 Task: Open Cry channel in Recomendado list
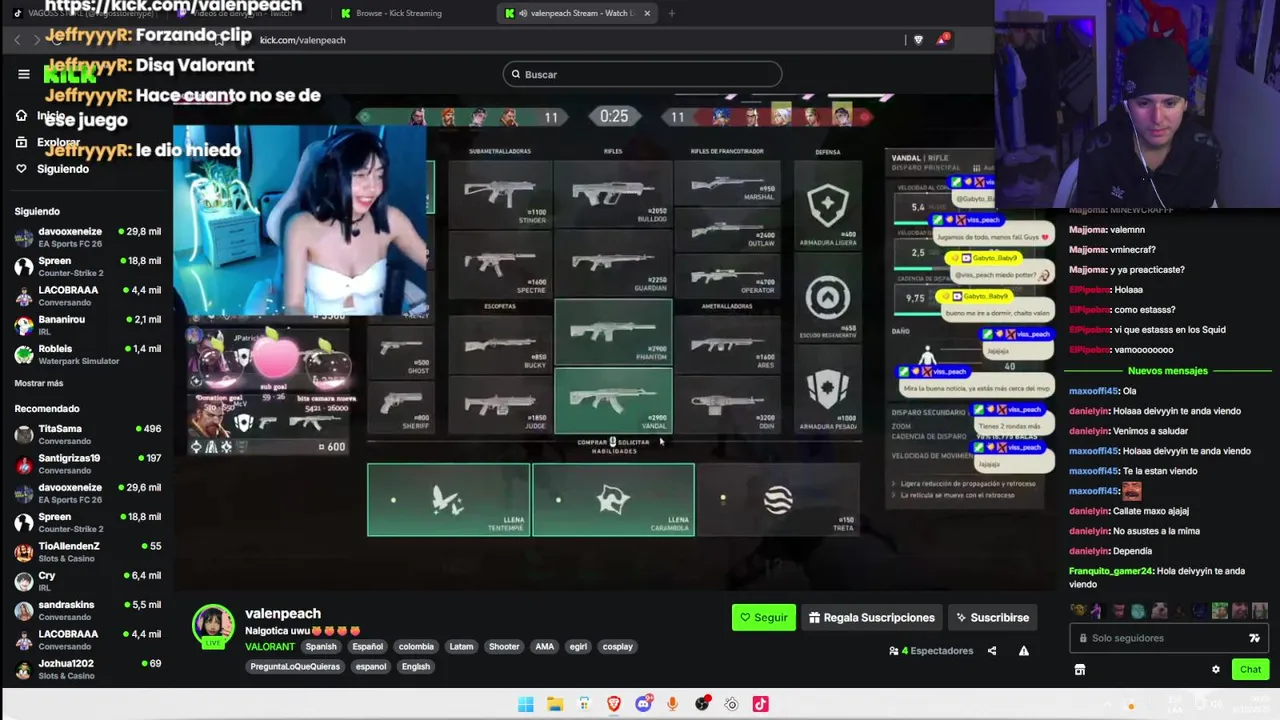[x=88, y=581]
